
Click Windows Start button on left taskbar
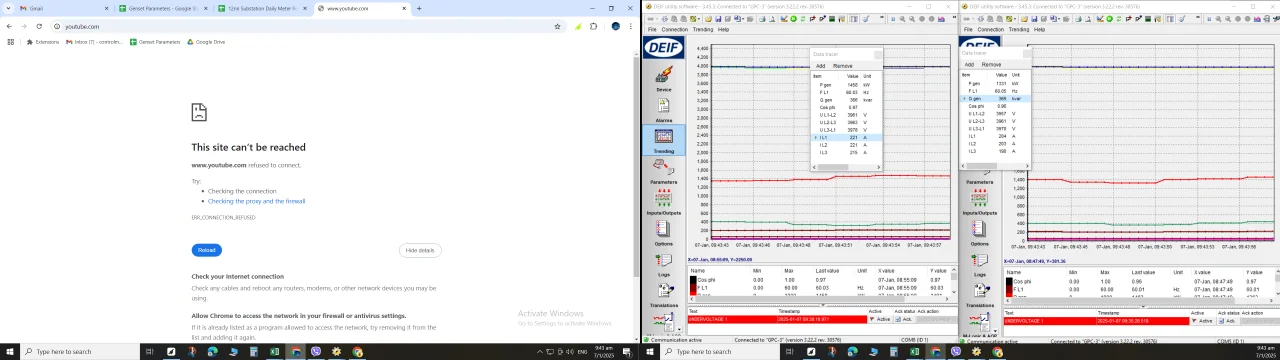click(x=9, y=352)
